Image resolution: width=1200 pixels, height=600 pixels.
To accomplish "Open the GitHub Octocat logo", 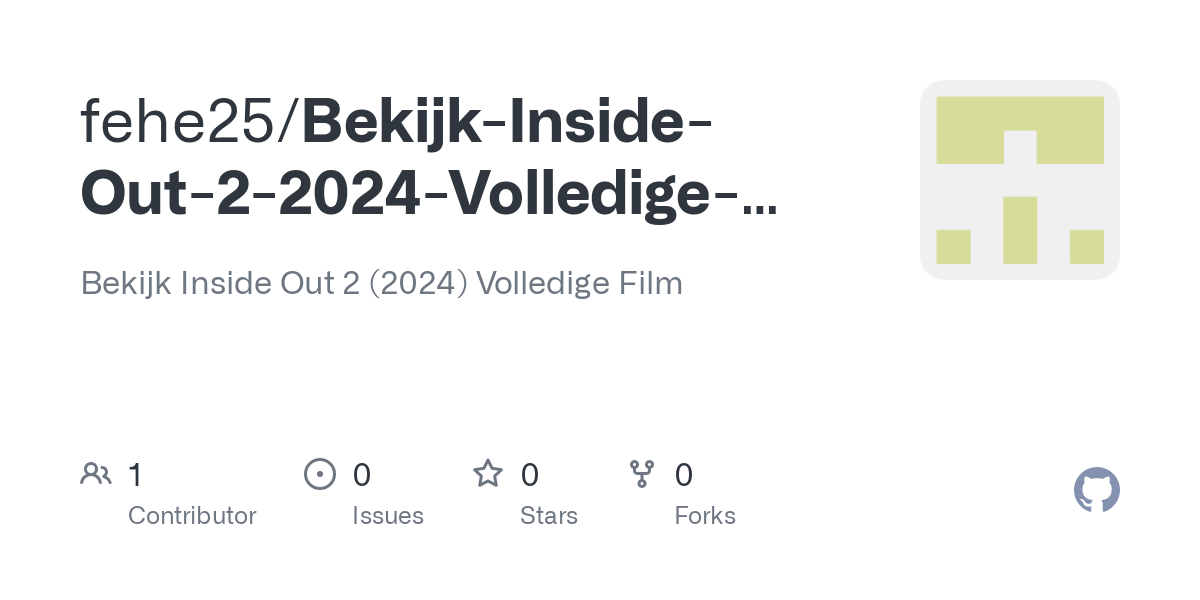I will [x=1096, y=490].
